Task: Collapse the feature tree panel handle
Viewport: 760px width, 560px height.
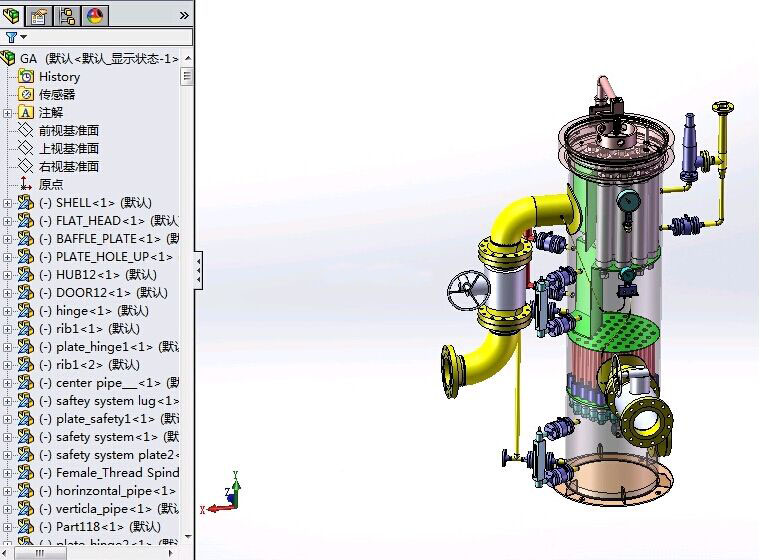Action: click(198, 270)
